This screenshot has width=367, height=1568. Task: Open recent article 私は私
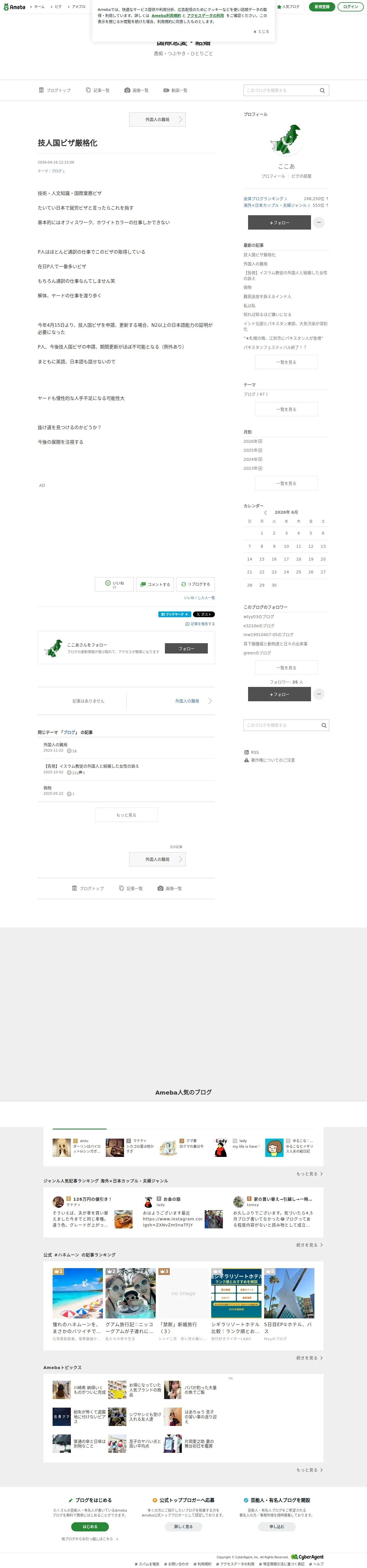(250, 306)
